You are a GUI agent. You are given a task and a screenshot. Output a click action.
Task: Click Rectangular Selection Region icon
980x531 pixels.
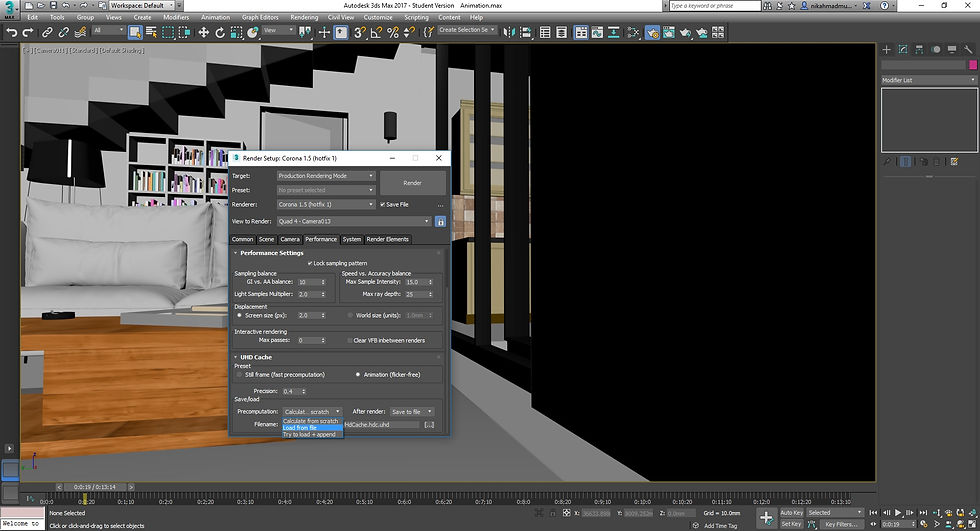tap(168, 32)
